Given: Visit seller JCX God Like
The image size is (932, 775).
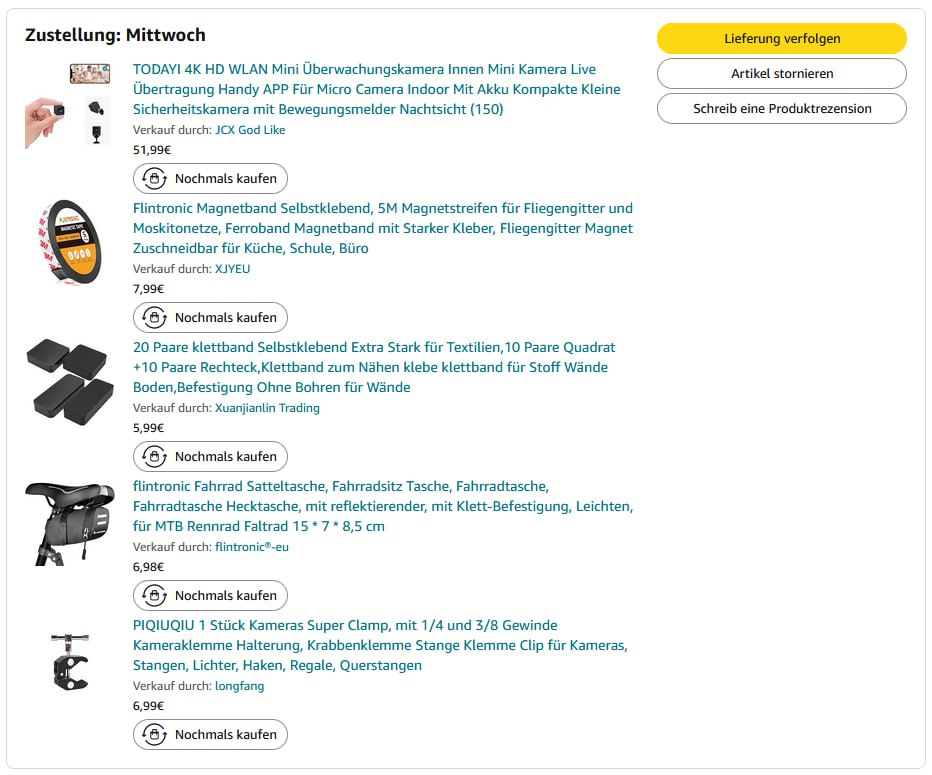Looking at the screenshot, I should point(250,130).
